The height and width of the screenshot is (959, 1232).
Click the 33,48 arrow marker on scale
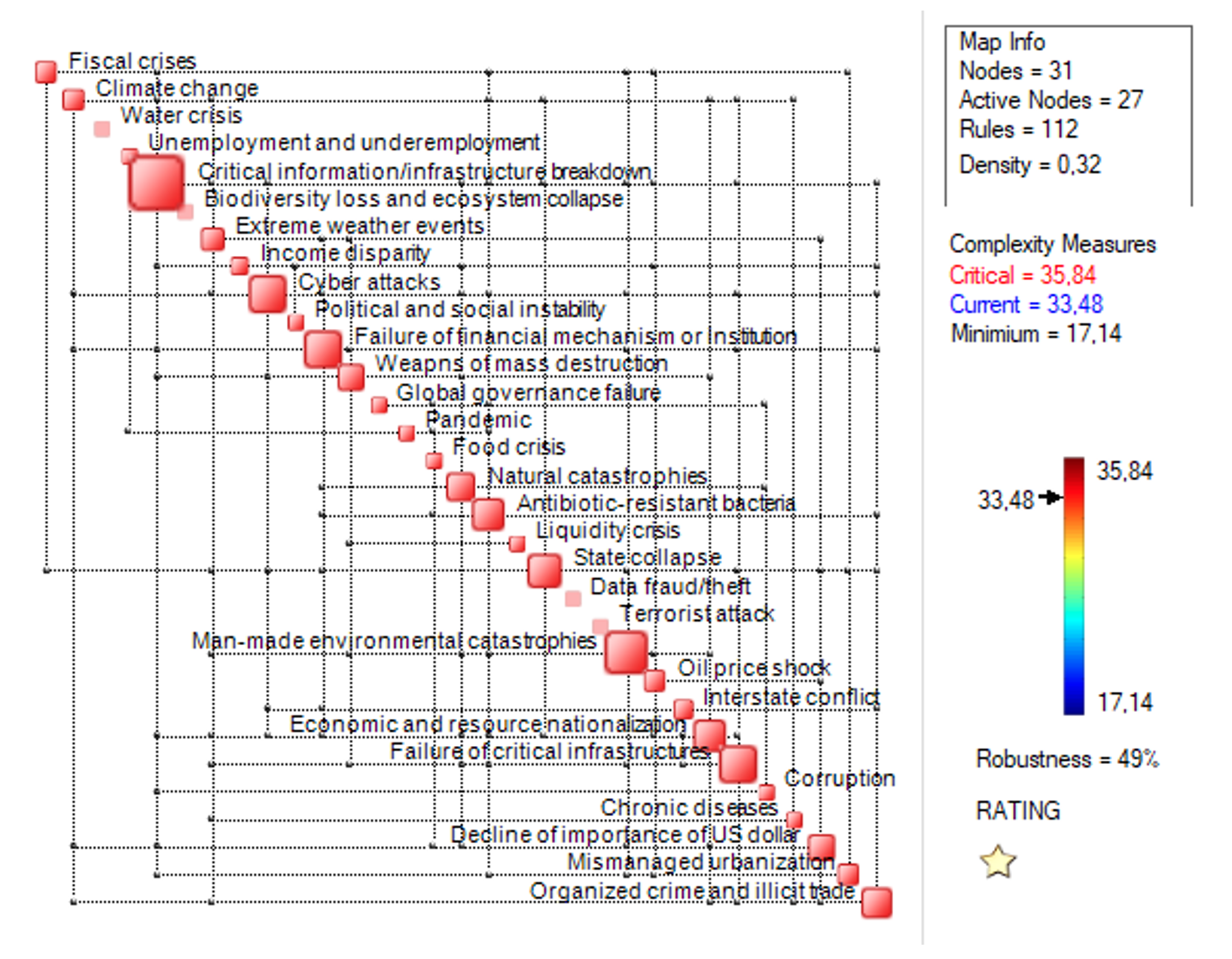(x=1050, y=497)
